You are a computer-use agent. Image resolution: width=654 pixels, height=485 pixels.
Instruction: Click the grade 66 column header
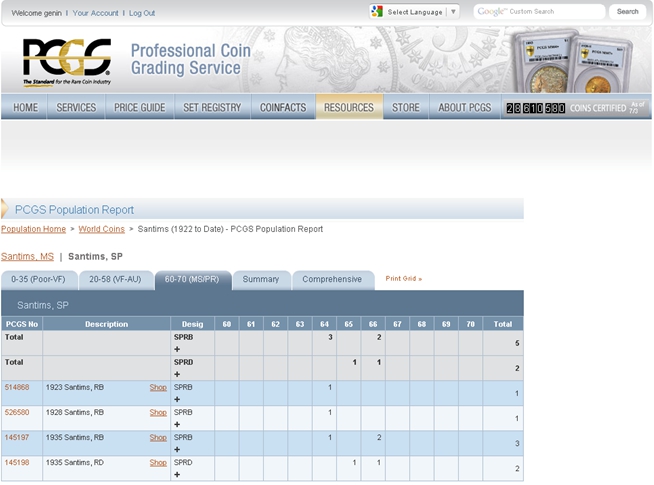coord(373,324)
